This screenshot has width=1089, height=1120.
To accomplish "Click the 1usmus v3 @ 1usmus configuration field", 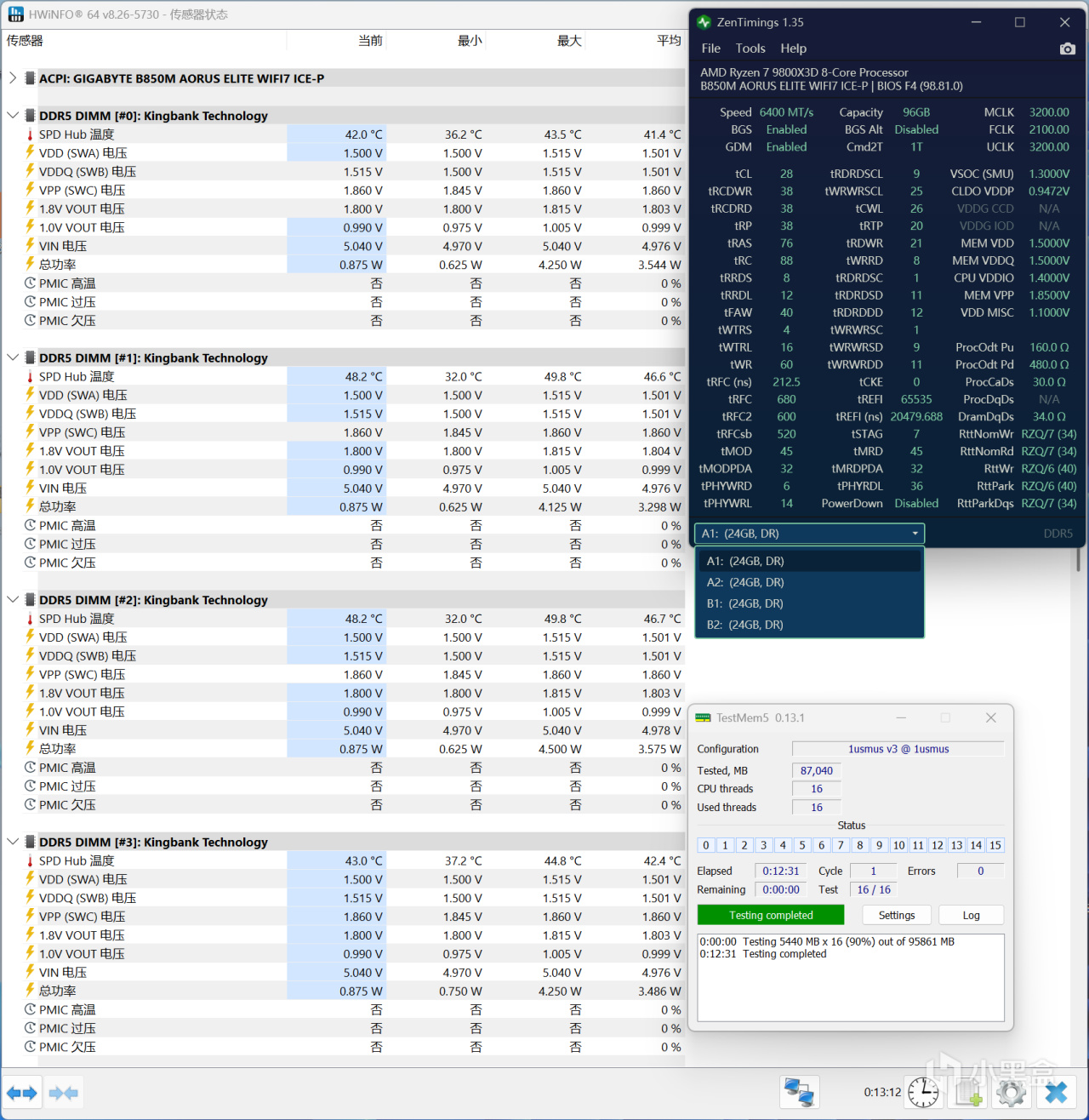I will tap(898, 749).
